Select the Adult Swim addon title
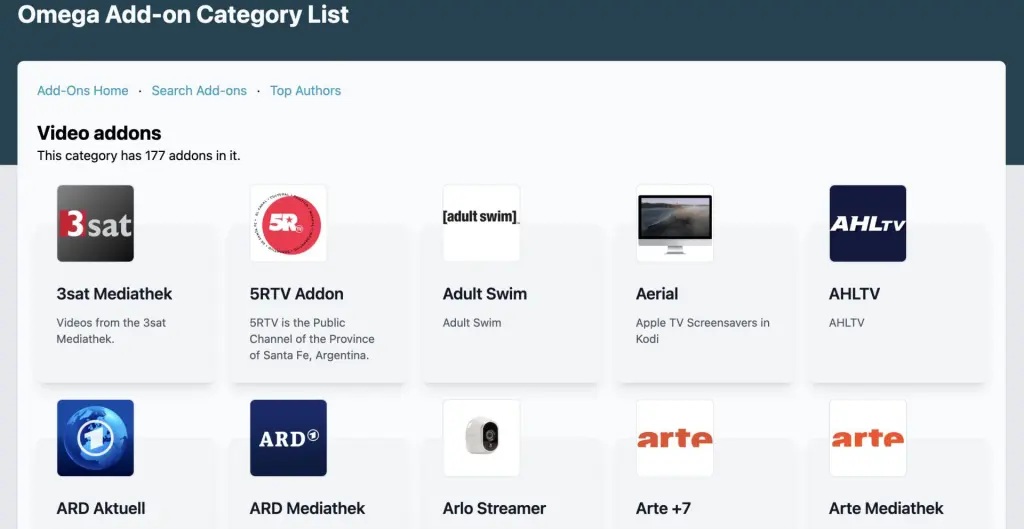The height and width of the screenshot is (529, 1024). [485, 294]
